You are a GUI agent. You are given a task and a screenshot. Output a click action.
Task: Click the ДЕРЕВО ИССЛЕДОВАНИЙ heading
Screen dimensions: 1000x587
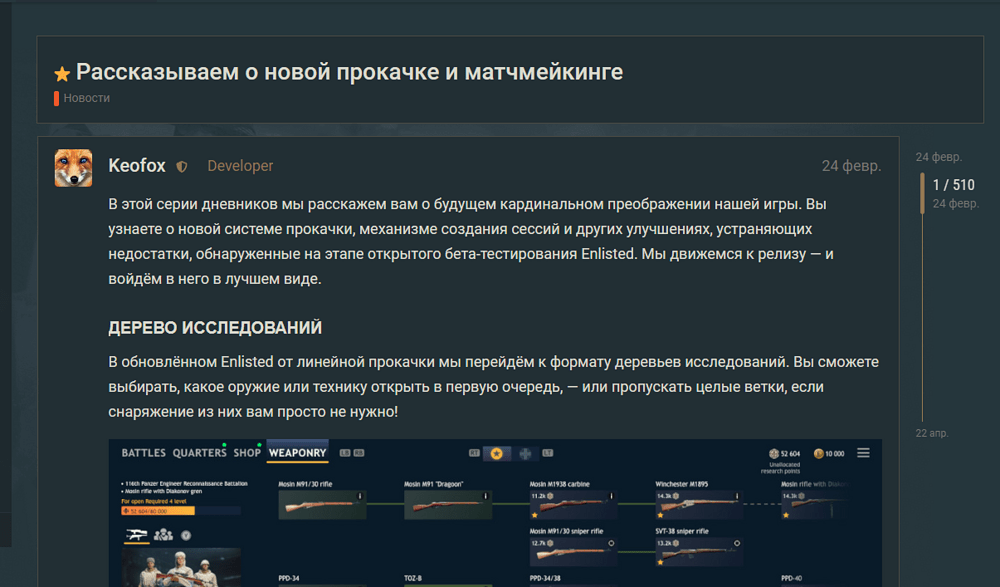[x=215, y=328]
